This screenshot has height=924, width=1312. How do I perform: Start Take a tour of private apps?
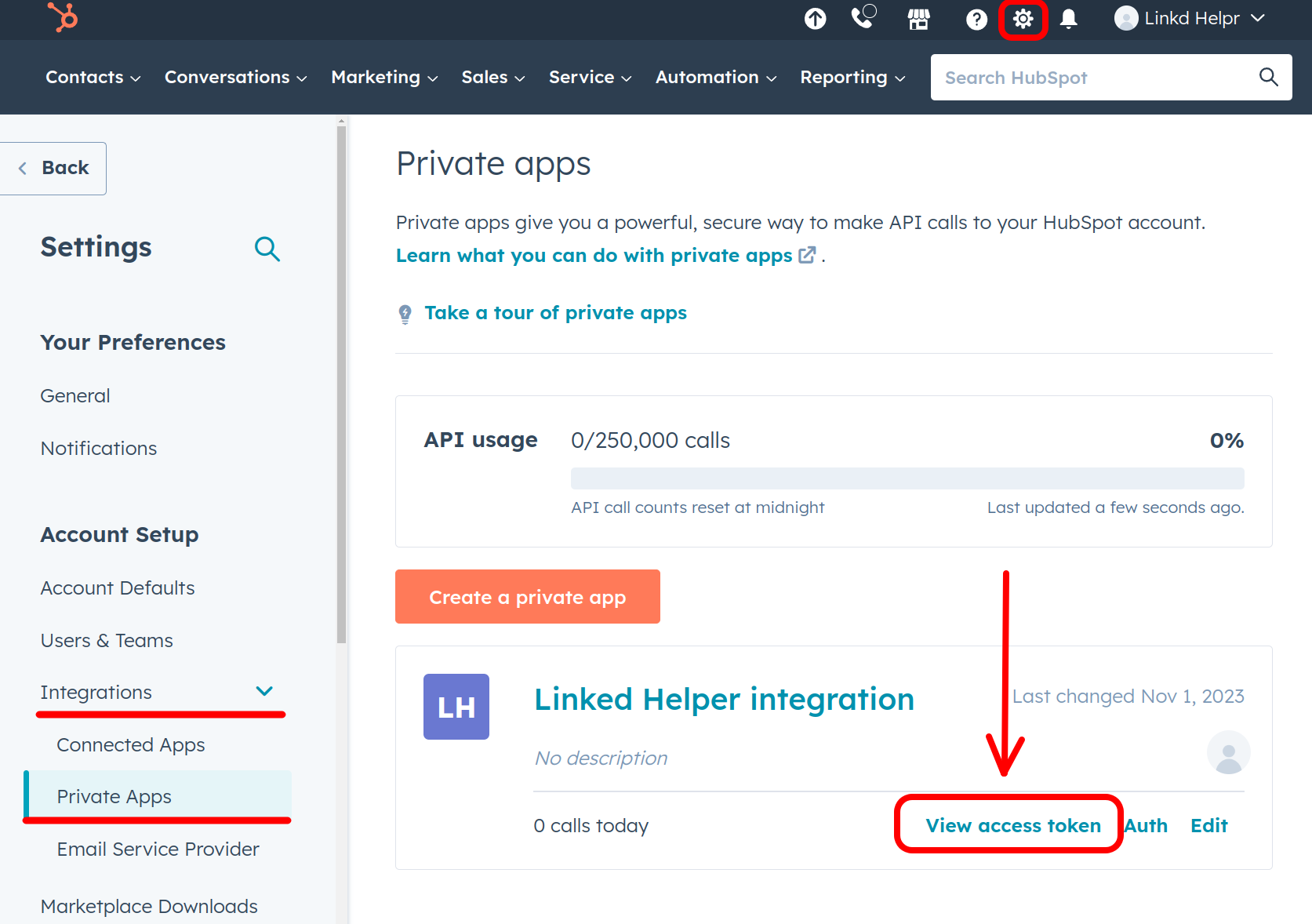pyautogui.click(x=555, y=313)
